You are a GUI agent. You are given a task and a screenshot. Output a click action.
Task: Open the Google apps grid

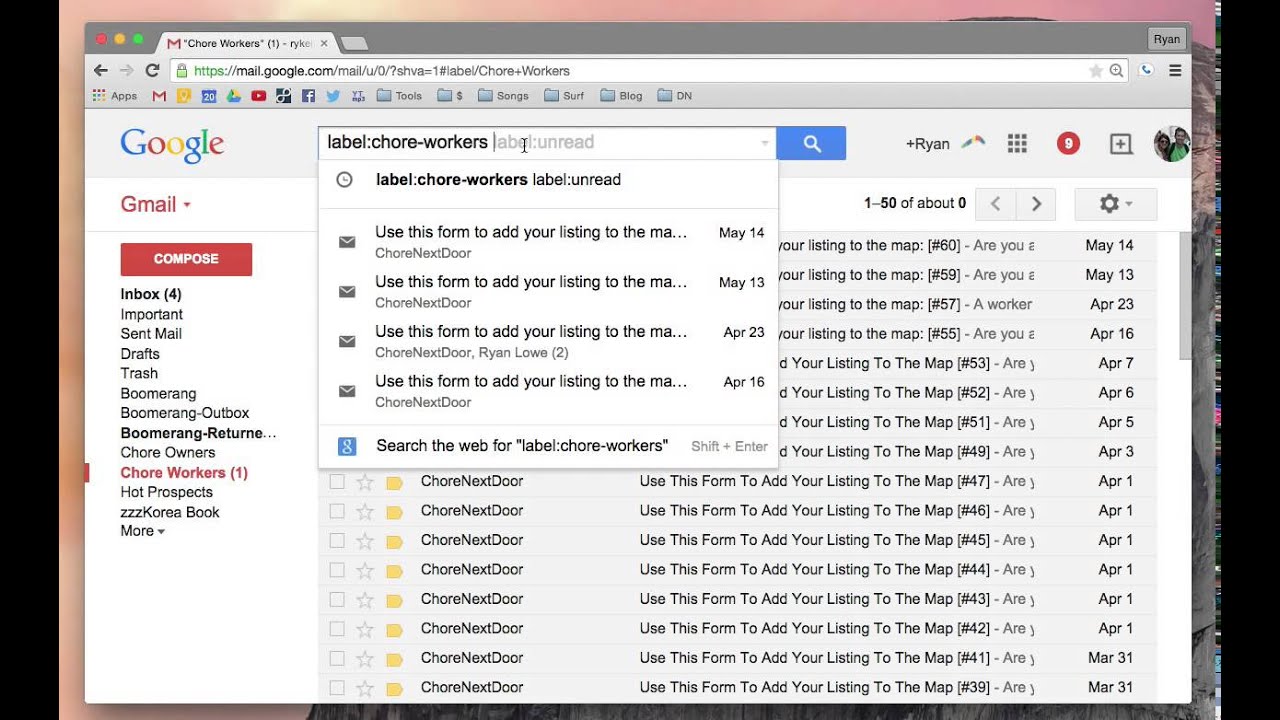click(1017, 144)
